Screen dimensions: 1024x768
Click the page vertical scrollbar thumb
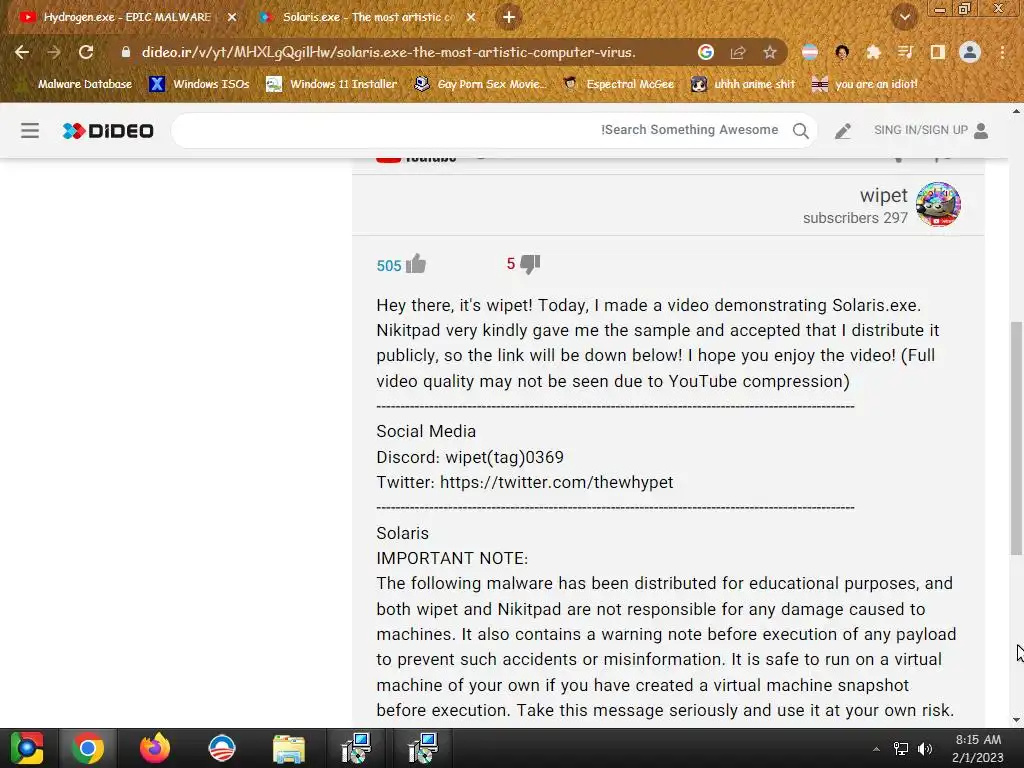pyautogui.click(x=1016, y=438)
